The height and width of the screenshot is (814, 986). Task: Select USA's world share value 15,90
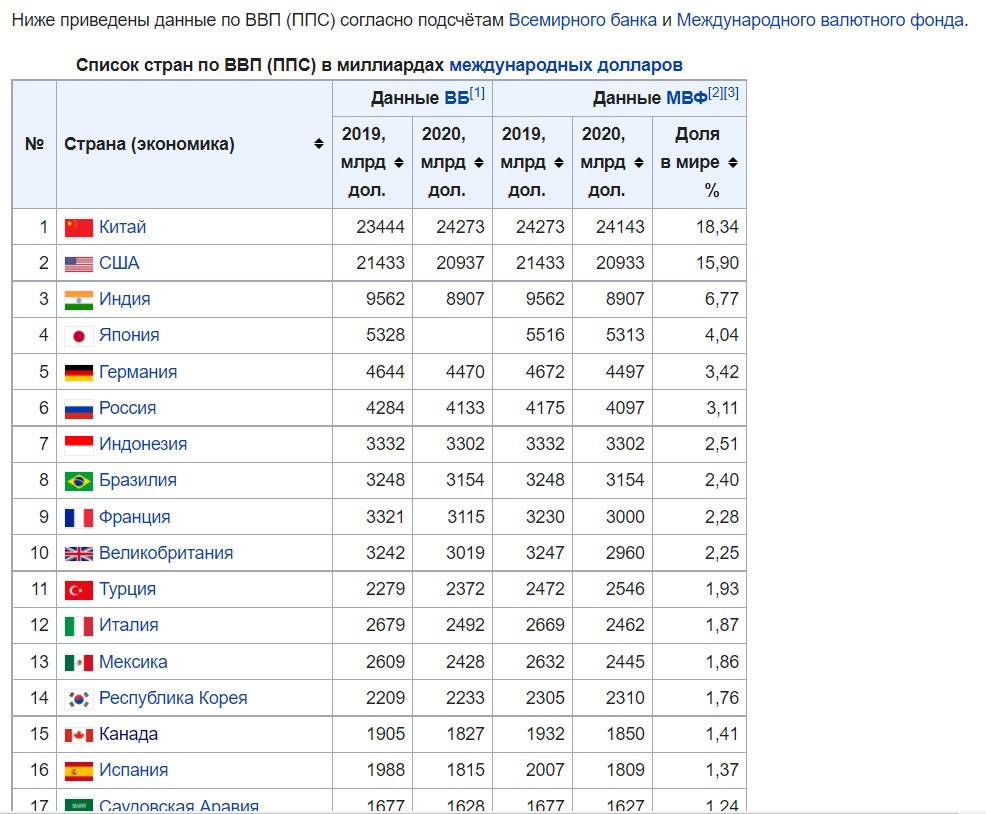pyautogui.click(x=717, y=263)
